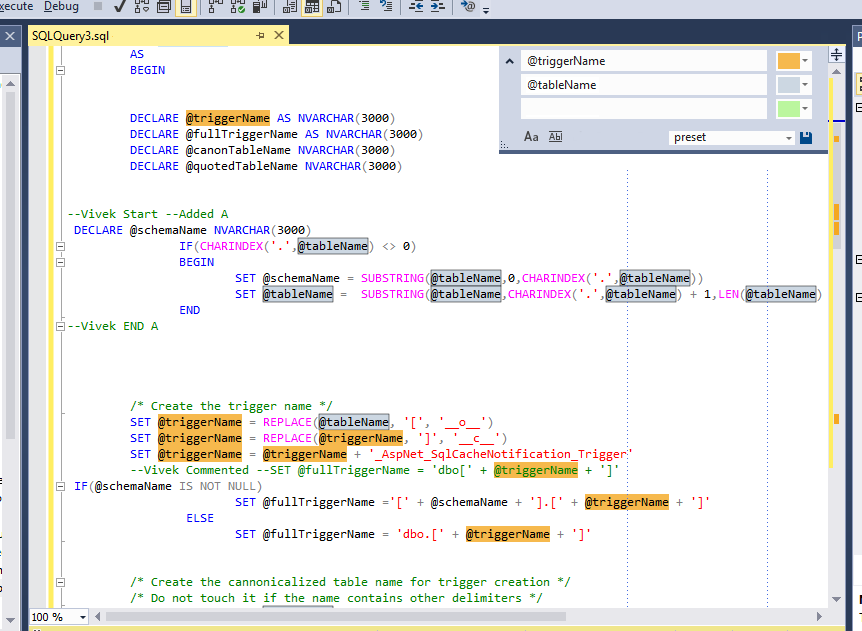Viewport: 862px width, 631px height.
Task: Open the gray highlight color picker
Action: pyautogui.click(x=793, y=85)
